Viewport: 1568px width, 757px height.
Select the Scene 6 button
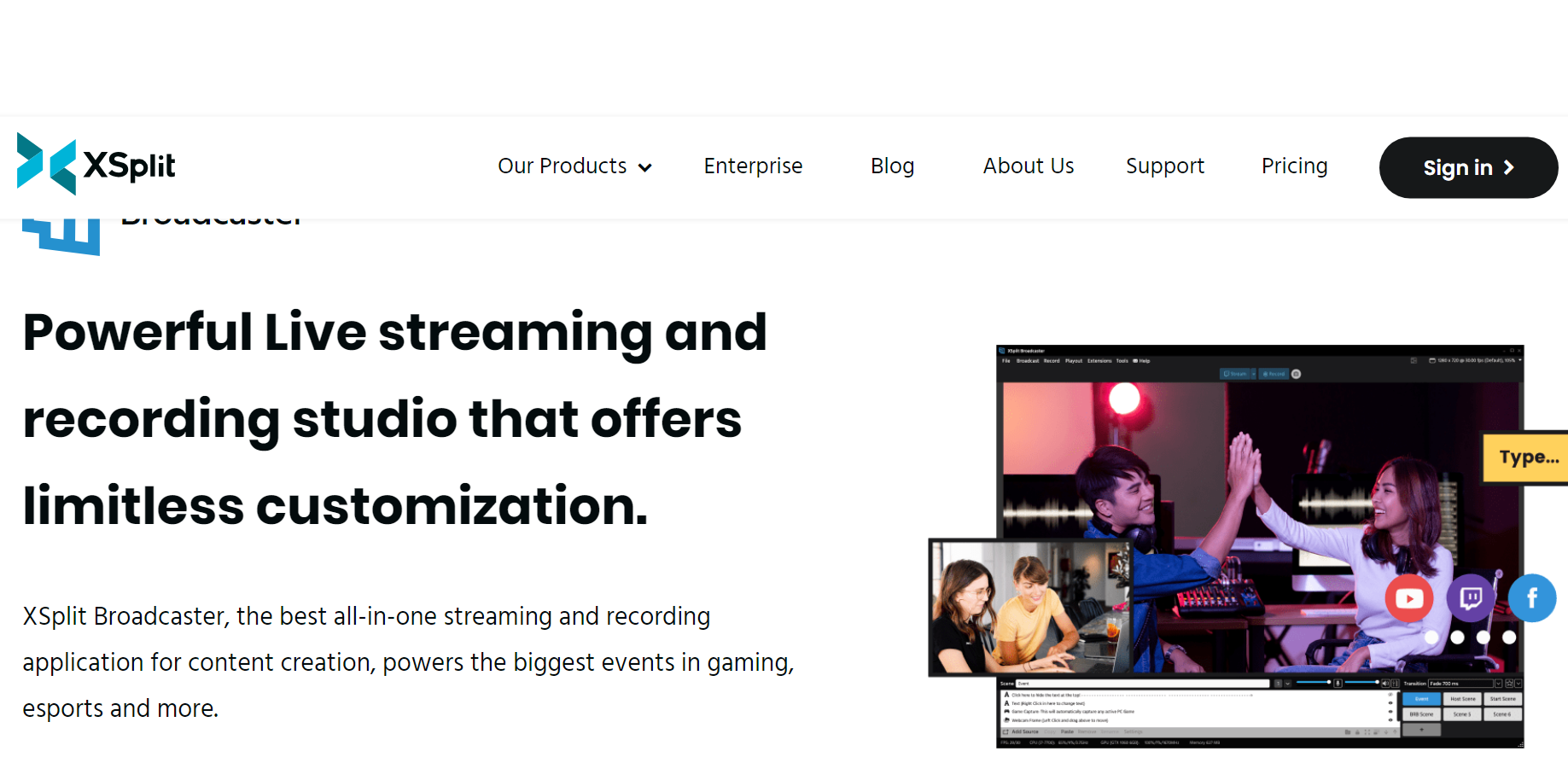1502,714
